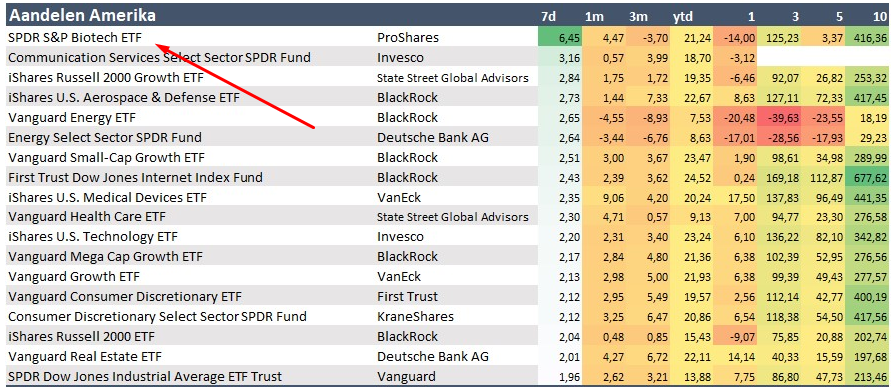The image size is (893, 387).
Task: Click the green 677,62 cell
Action: (869, 177)
